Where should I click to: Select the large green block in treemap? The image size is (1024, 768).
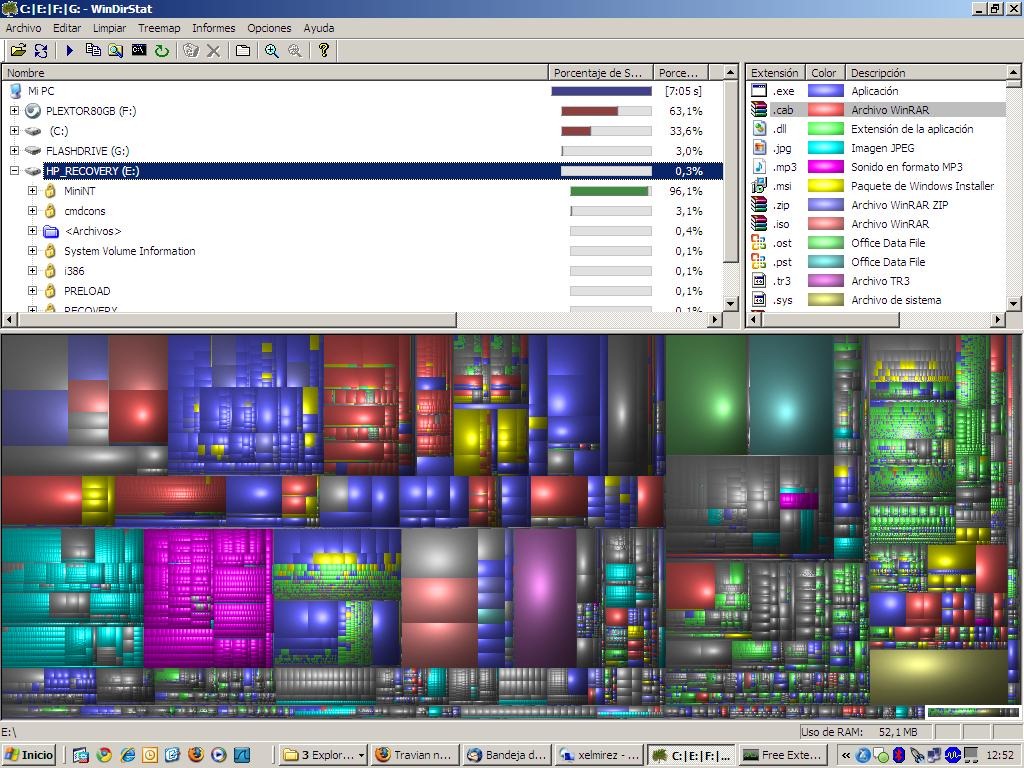[707, 395]
